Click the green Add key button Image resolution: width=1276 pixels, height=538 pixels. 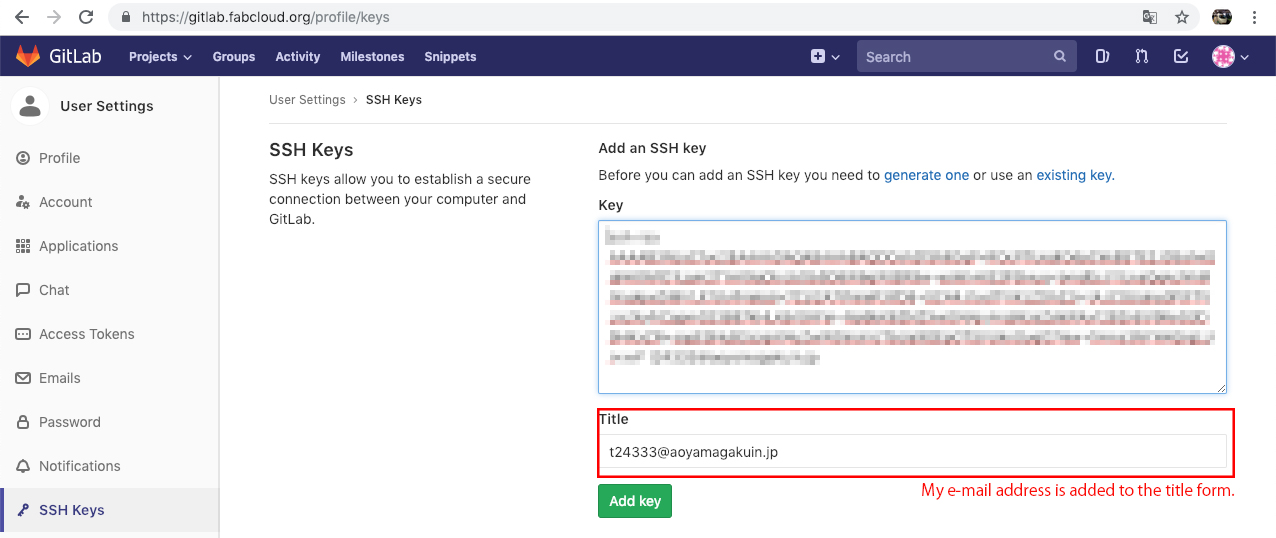pos(635,501)
